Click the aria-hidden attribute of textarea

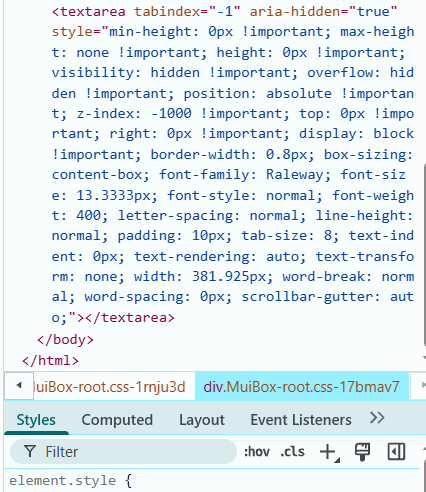323,12
